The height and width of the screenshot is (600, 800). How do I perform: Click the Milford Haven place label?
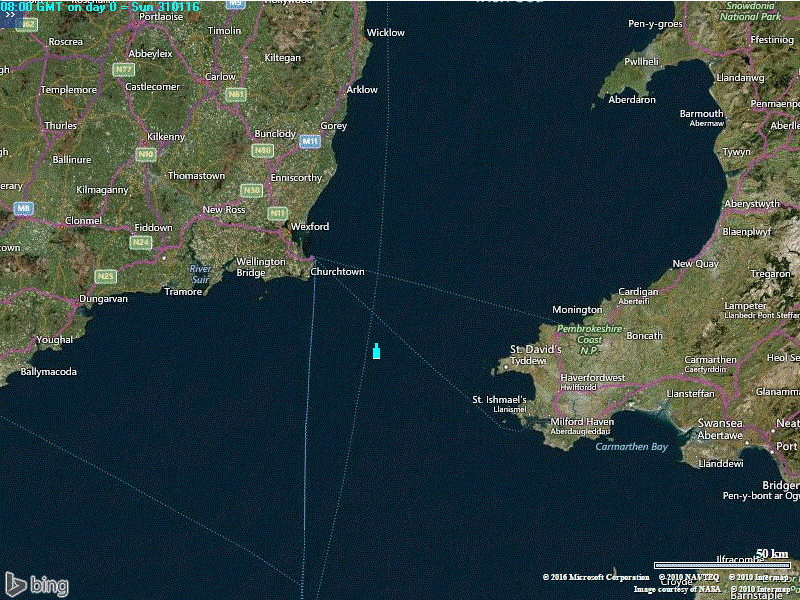[582, 422]
